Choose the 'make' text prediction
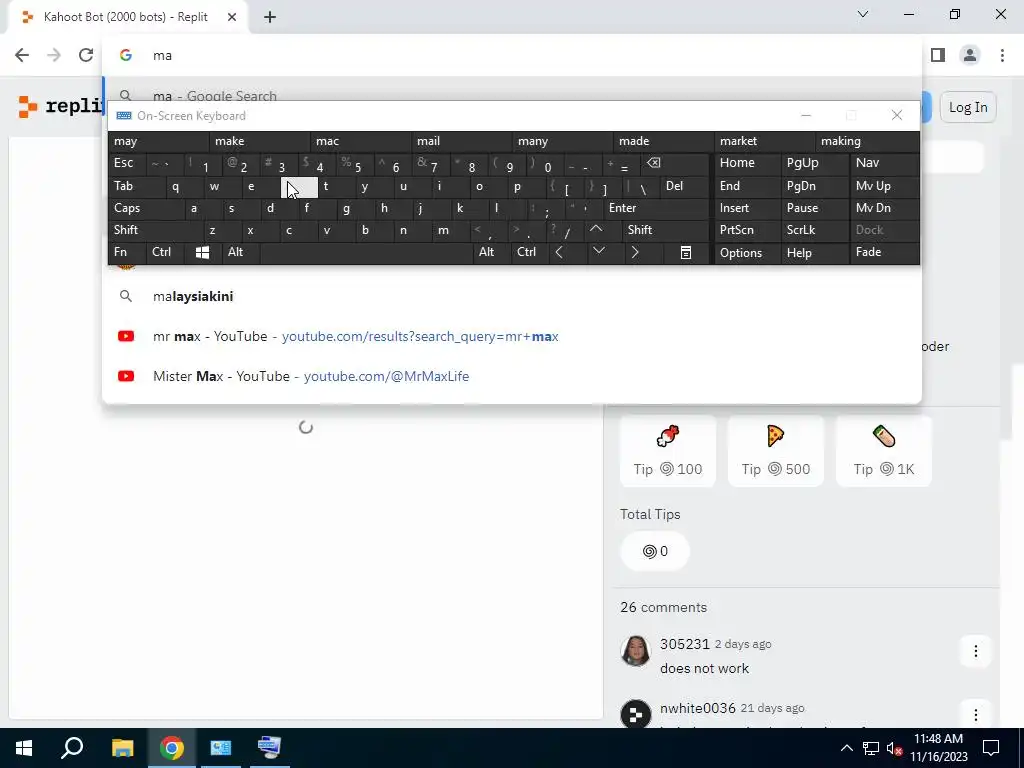This screenshot has height=768, width=1024. click(x=259, y=141)
